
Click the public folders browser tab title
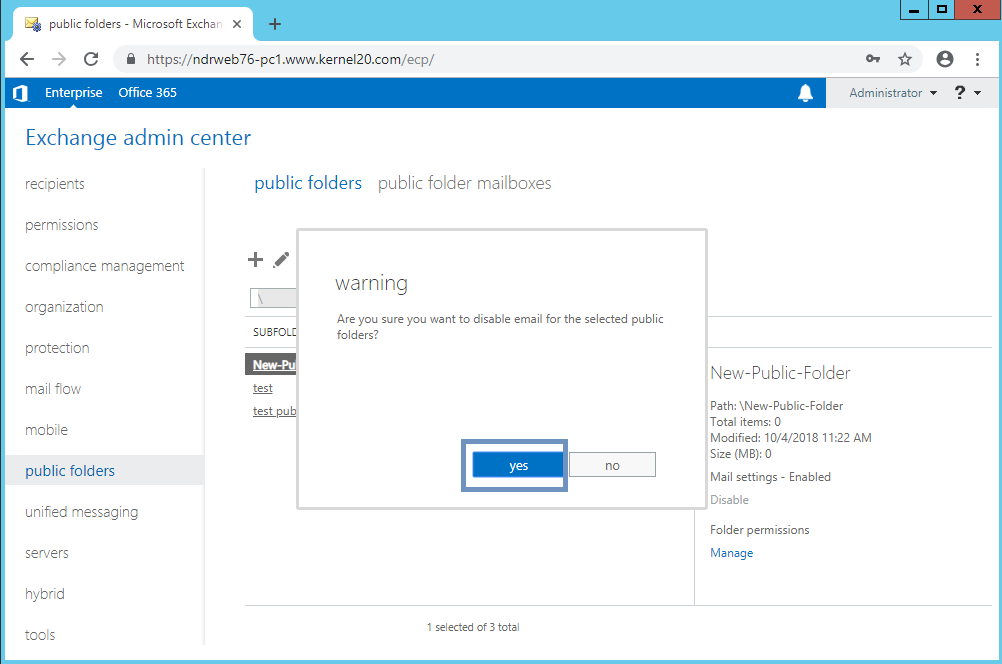tap(135, 24)
